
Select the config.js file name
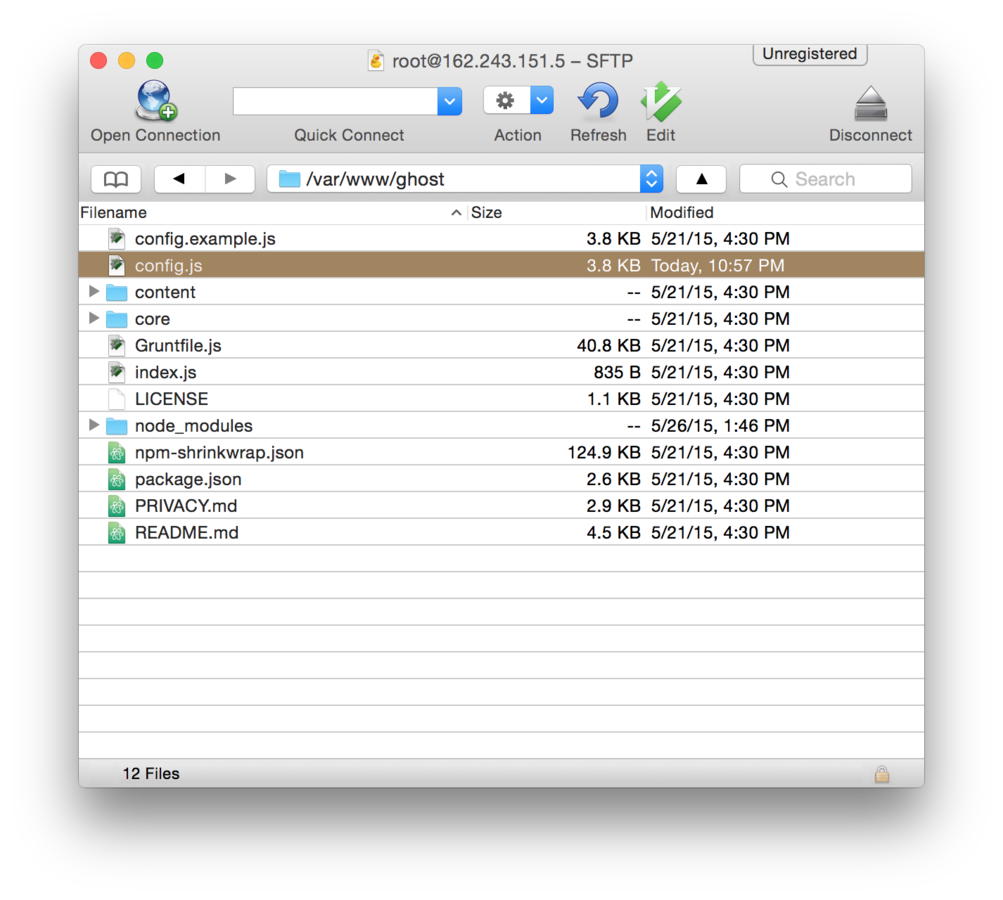168,265
